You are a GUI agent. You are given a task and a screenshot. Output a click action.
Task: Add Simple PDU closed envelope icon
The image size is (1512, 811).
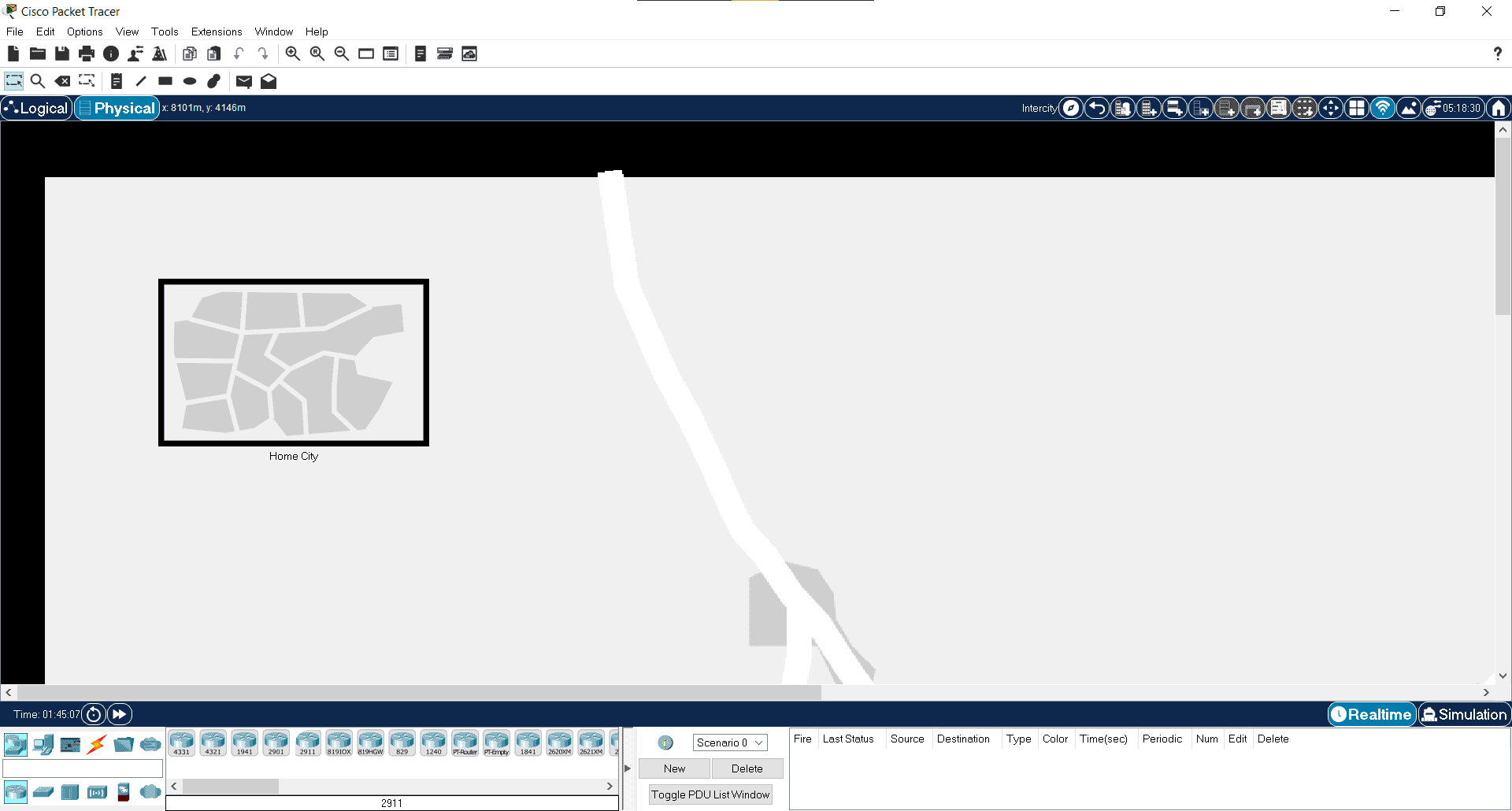tap(244, 81)
